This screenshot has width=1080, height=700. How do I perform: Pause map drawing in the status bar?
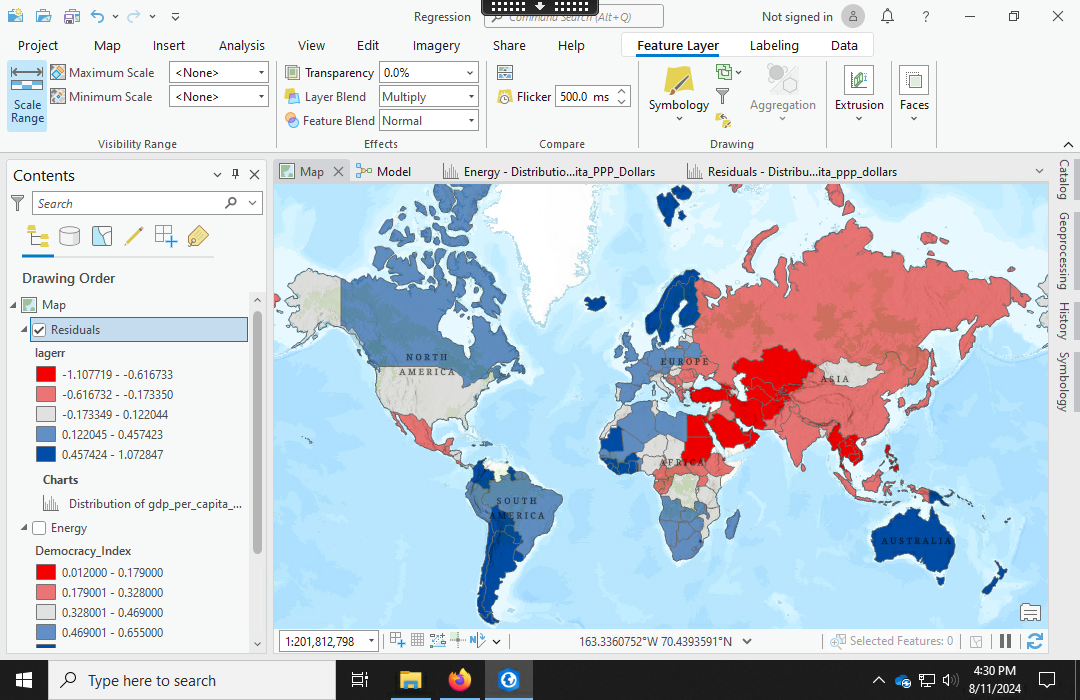click(x=1006, y=641)
